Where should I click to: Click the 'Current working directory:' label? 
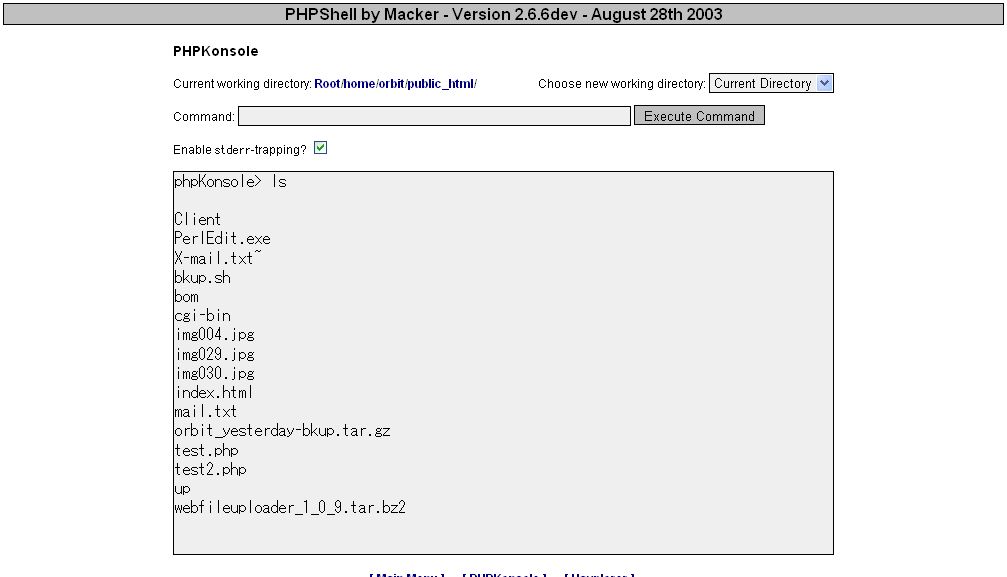click(x=242, y=84)
